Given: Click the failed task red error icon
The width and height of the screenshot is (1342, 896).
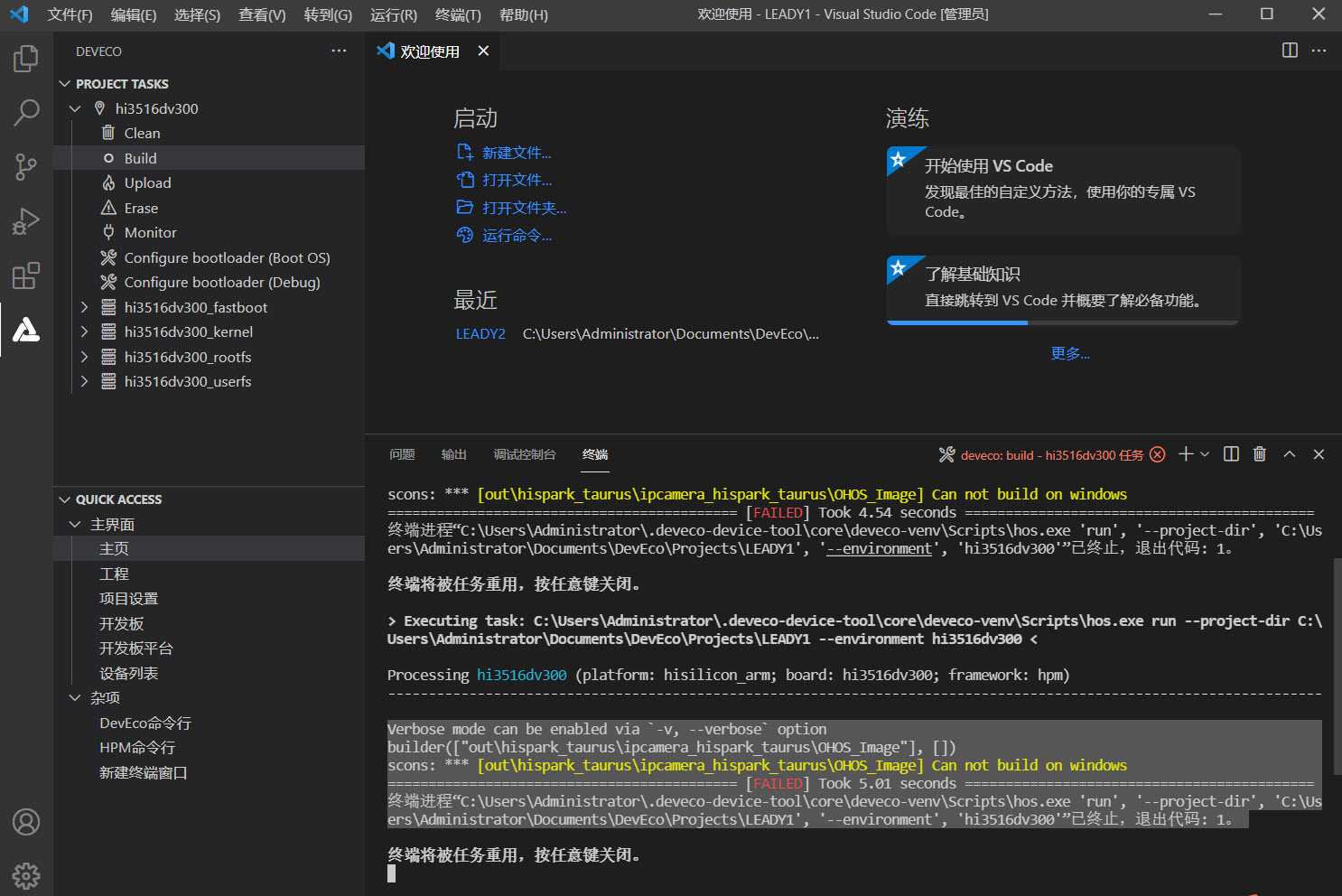Looking at the screenshot, I should 1158,454.
